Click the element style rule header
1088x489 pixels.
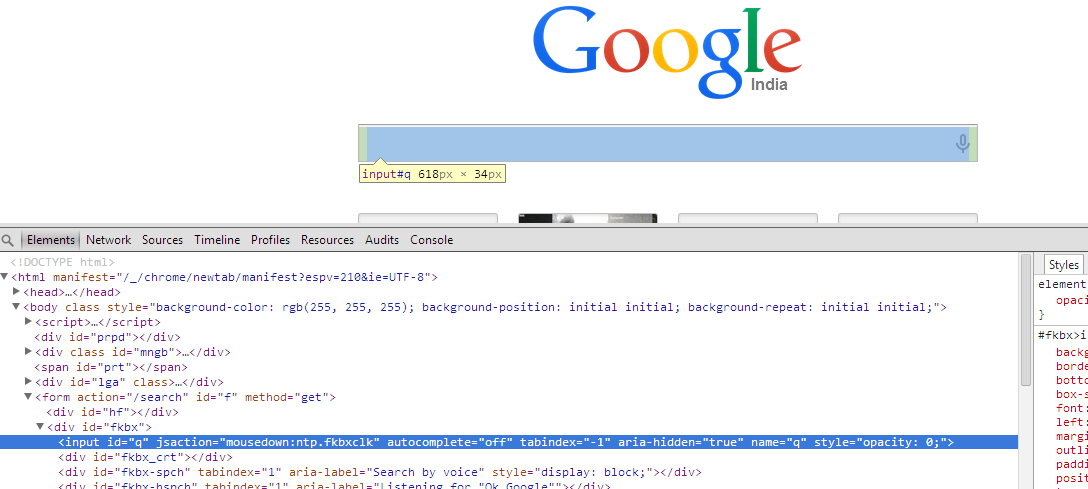point(1062,284)
